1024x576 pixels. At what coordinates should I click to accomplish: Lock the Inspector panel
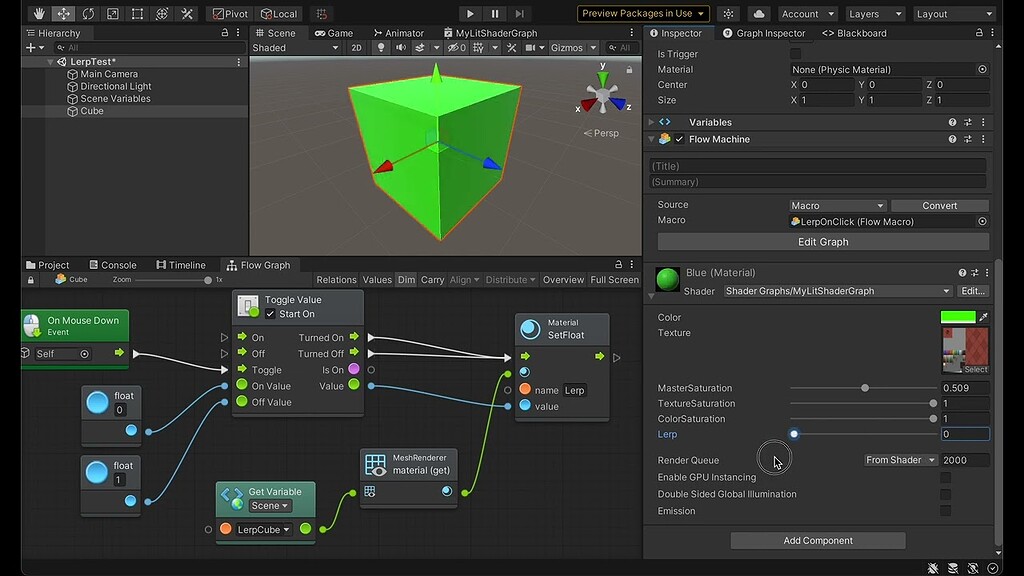coord(979,33)
